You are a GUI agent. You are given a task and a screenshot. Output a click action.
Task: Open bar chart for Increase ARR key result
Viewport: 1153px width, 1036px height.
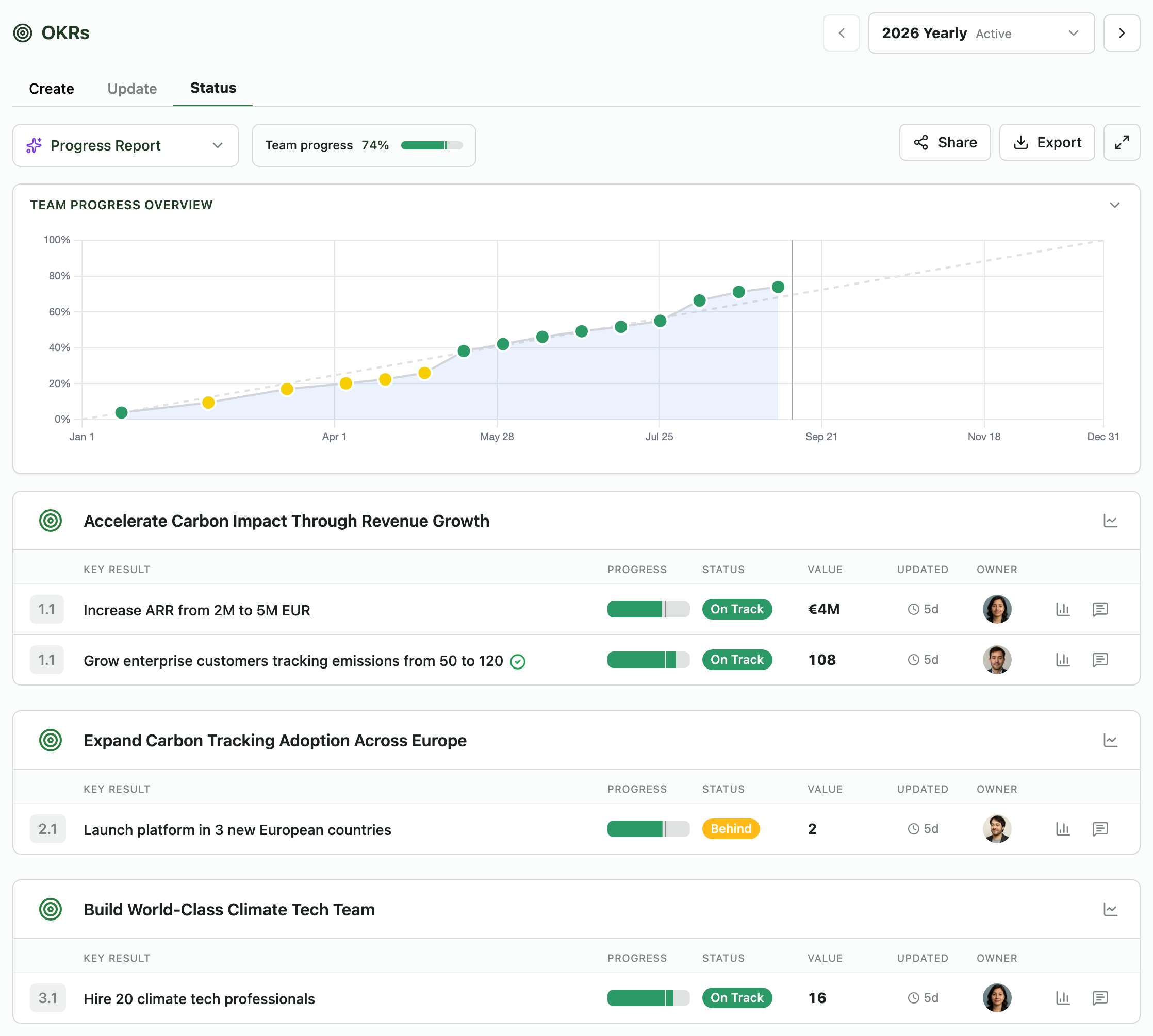click(x=1062, y=609)
